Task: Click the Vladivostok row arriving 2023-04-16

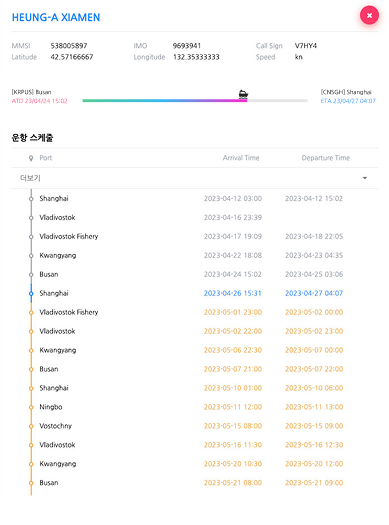Action: pyautogui.click(x=195, y=218)
